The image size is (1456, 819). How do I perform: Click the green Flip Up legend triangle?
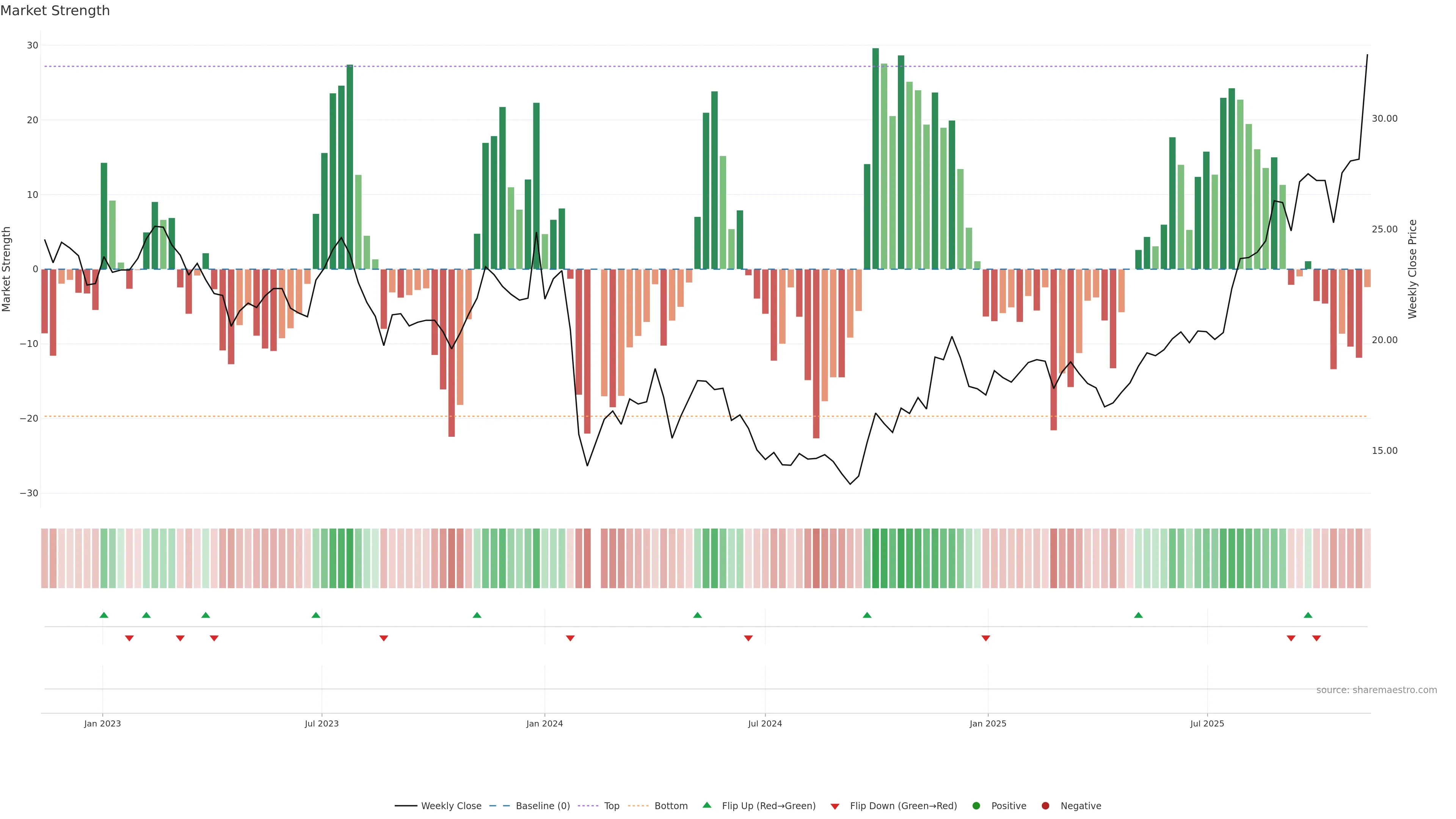[706, 805]
